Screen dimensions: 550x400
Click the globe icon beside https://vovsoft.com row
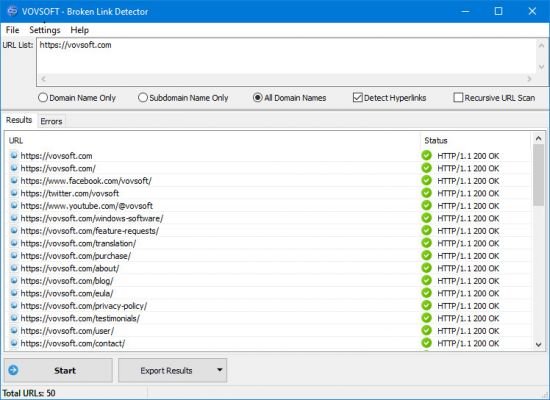(x=14, y=155)
